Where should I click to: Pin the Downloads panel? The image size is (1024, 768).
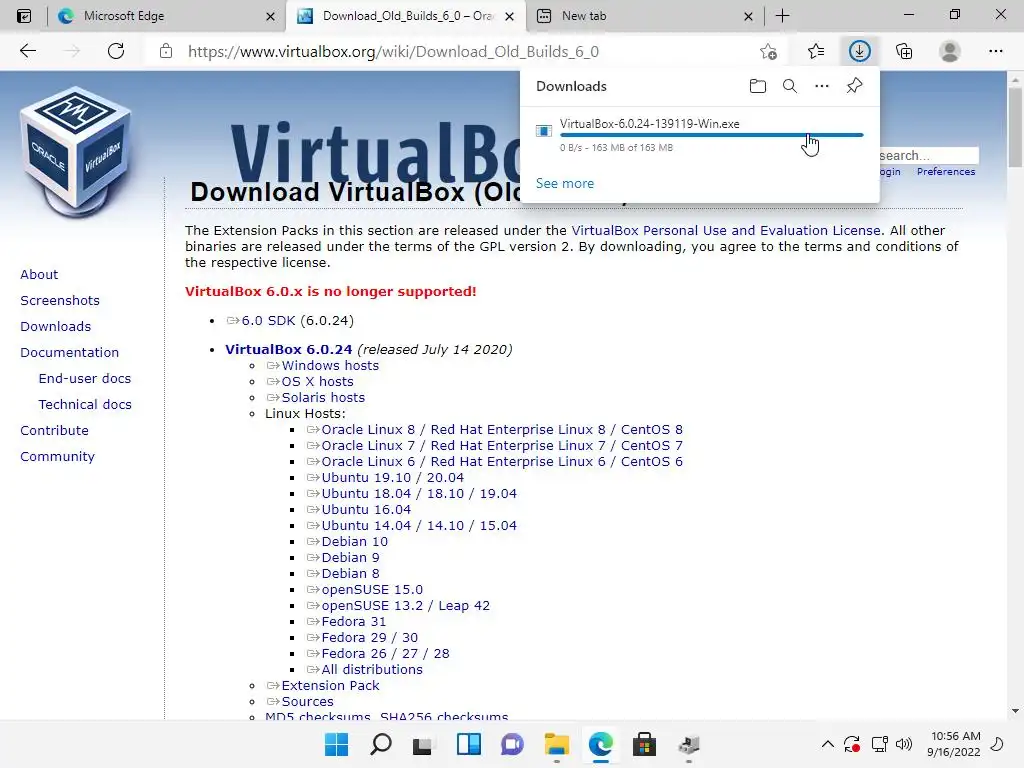(854, 86)
